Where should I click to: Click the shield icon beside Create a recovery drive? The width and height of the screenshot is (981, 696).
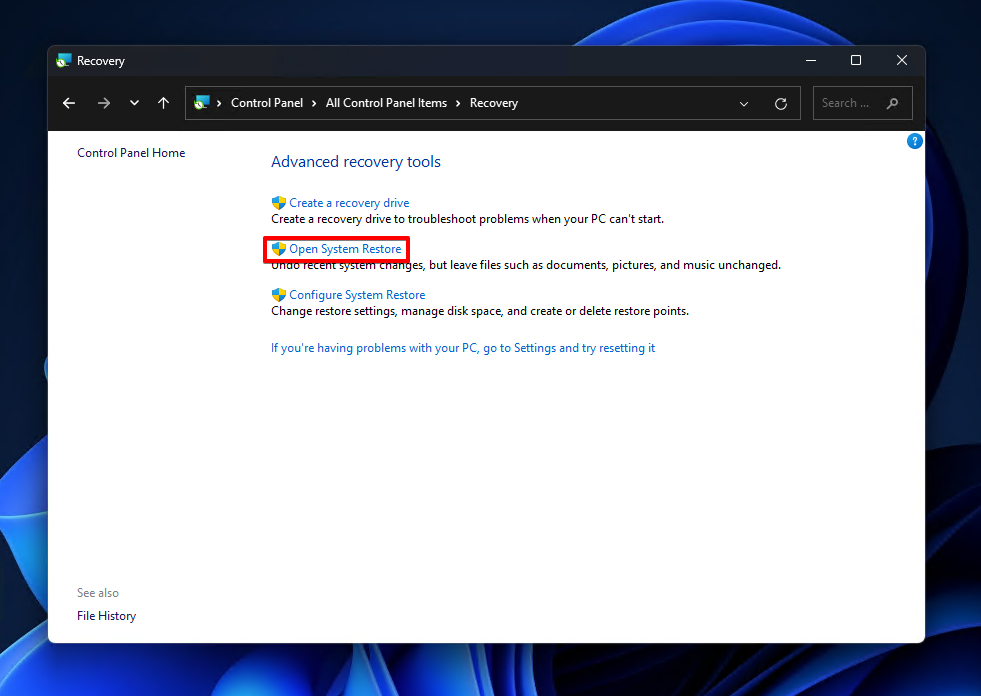[278, 202]
